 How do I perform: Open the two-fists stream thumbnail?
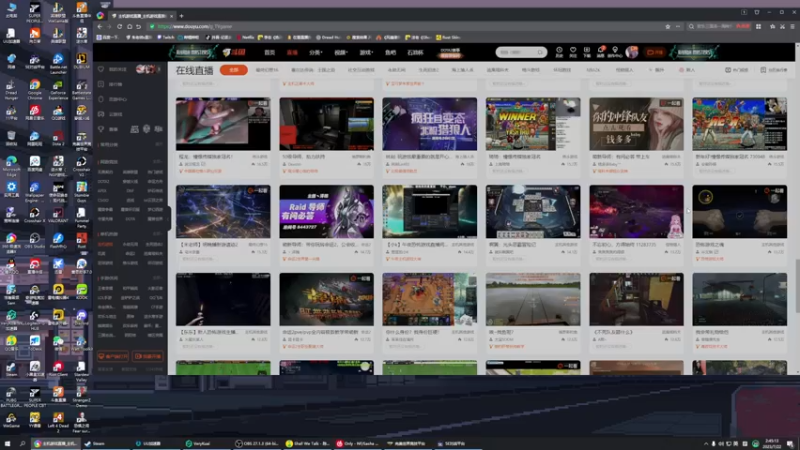coord(739,211)
